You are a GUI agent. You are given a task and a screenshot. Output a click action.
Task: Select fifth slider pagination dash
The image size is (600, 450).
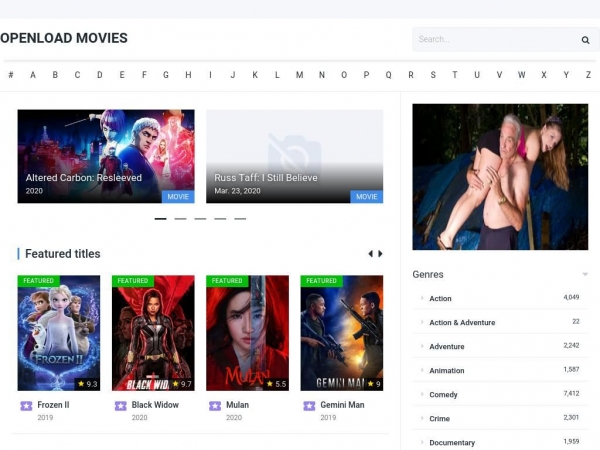[x=240, y=219]
